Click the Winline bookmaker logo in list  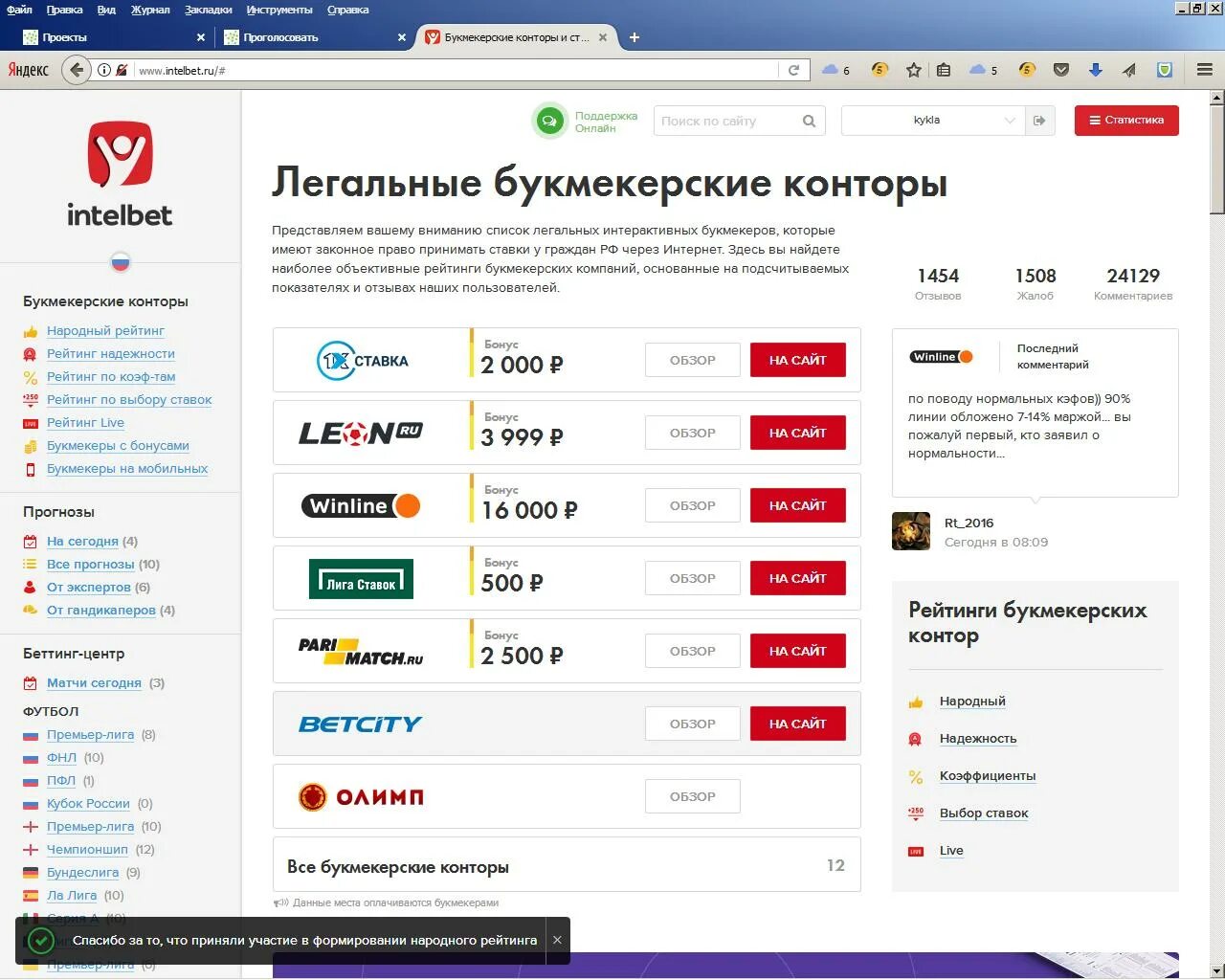point(361,505)
